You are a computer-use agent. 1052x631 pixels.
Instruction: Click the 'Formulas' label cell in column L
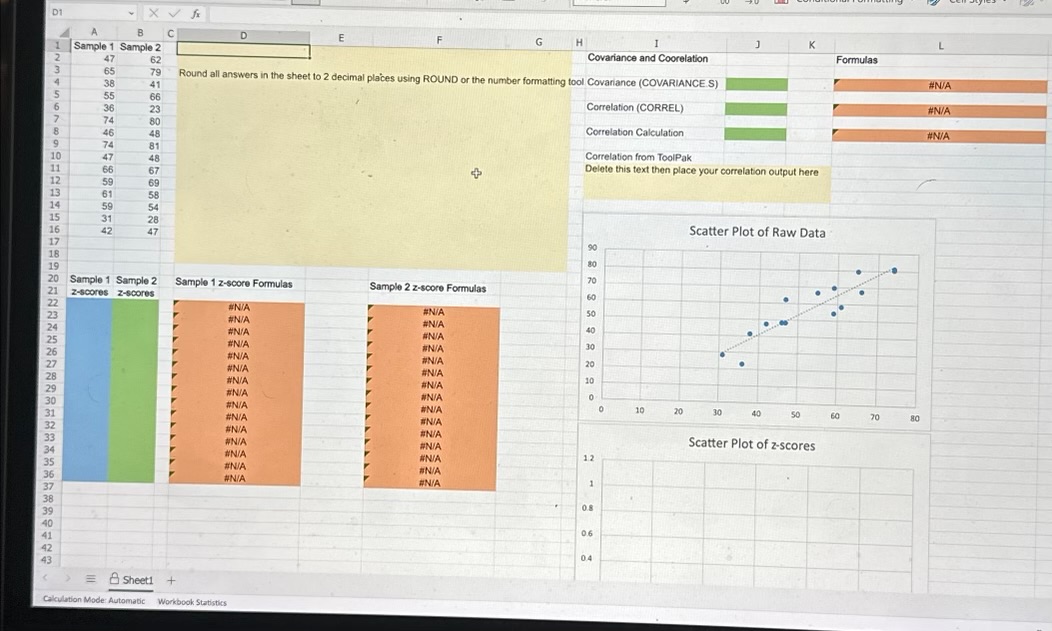[x=857, y=60]
